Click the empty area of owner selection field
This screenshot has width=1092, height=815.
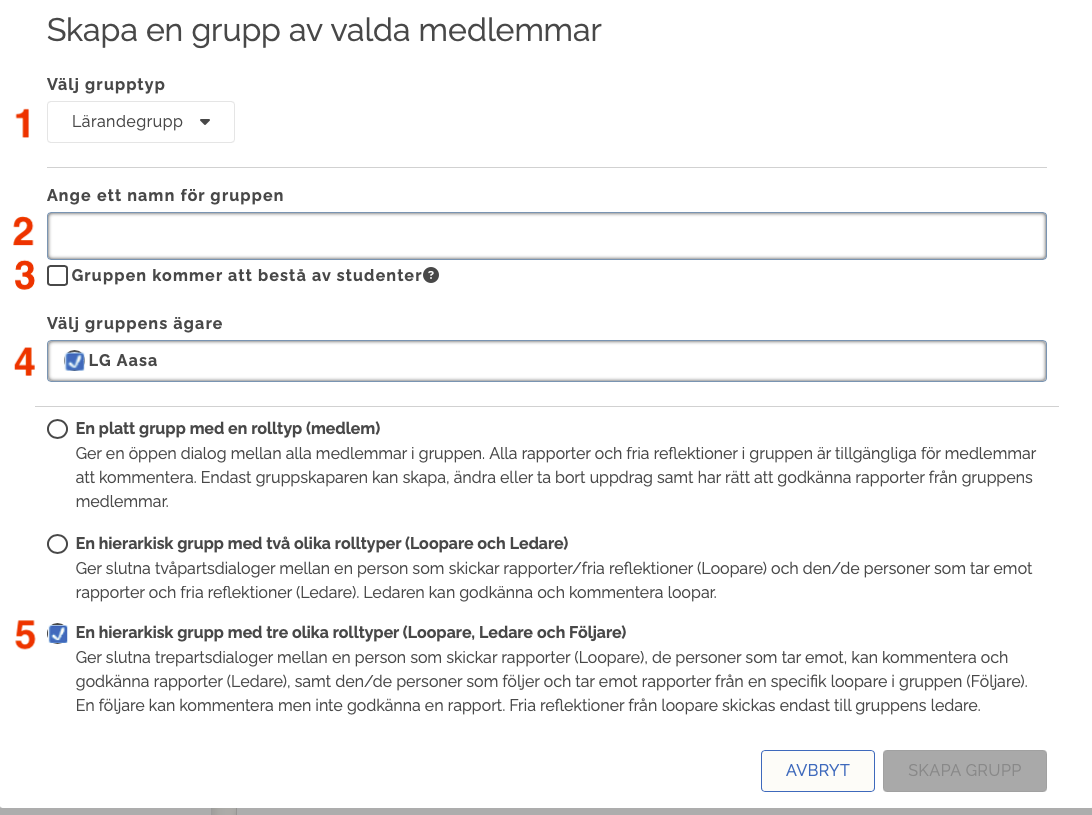coord(600,361)
